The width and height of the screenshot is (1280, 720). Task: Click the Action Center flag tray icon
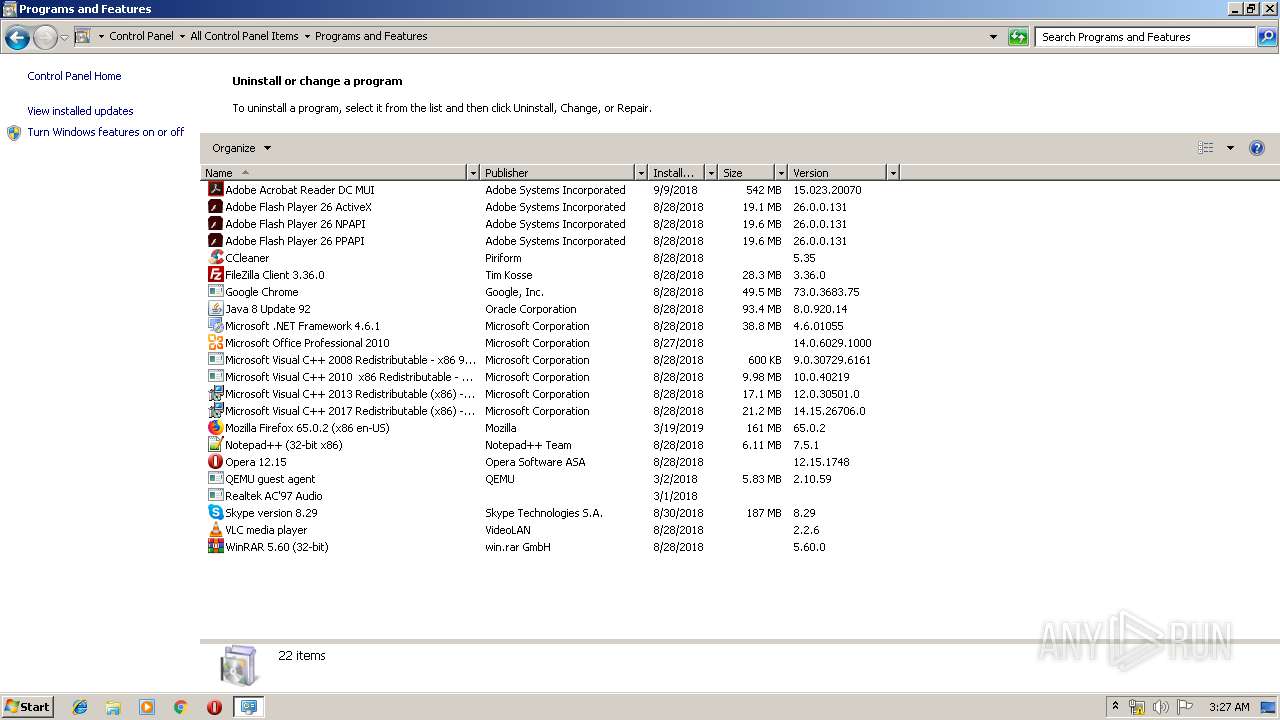(1185, 707)
